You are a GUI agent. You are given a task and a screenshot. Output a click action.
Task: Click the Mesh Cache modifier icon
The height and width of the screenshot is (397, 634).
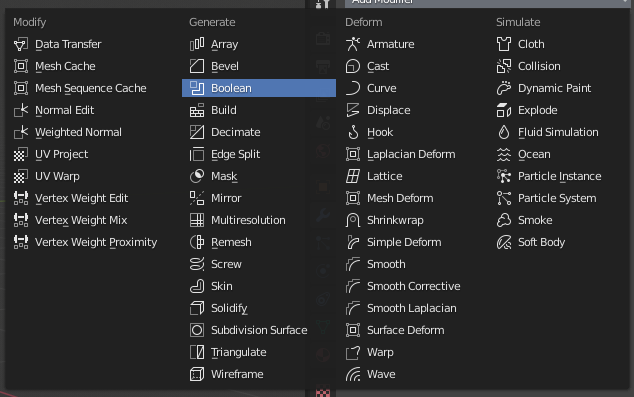21,66
